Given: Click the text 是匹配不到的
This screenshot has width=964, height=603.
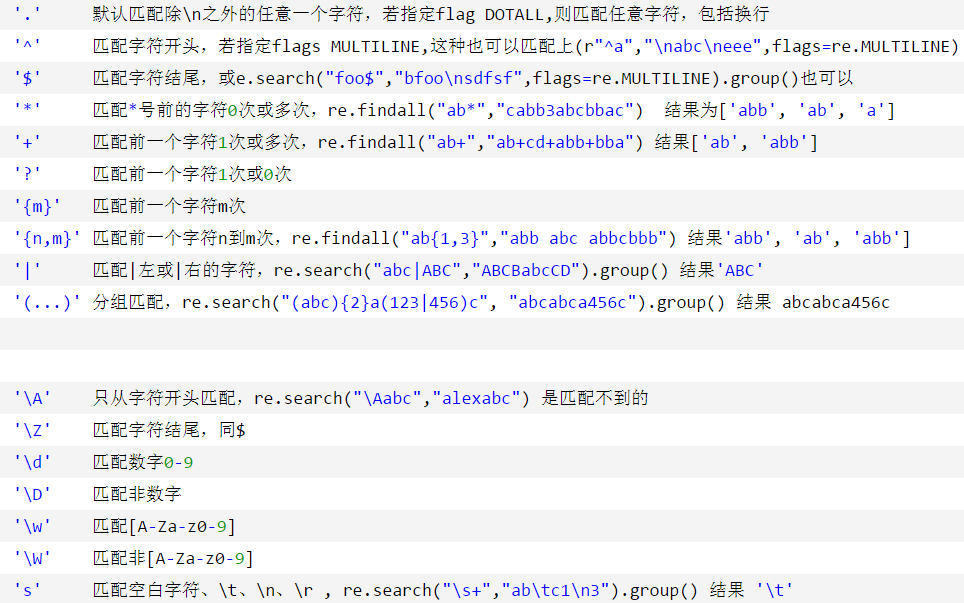Looking at the screenshot, I should (x=595, y=398).
